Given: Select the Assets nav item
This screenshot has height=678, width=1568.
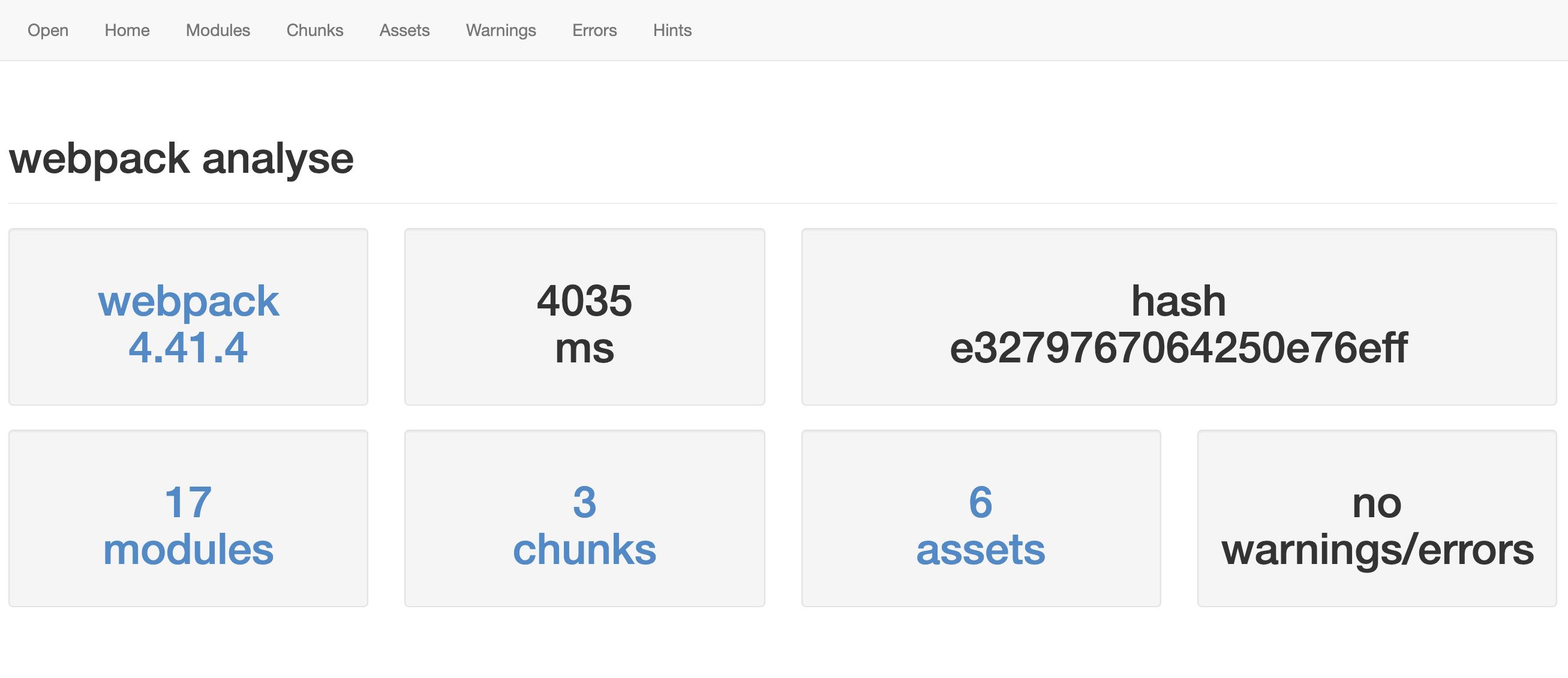Looking at the screenshot, I should click(404, 31).
